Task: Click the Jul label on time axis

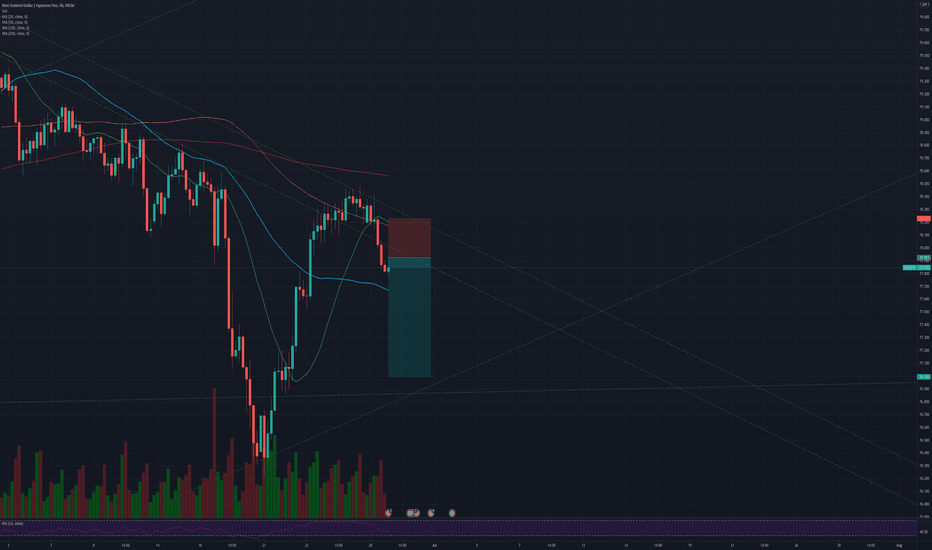Action: 434,545
